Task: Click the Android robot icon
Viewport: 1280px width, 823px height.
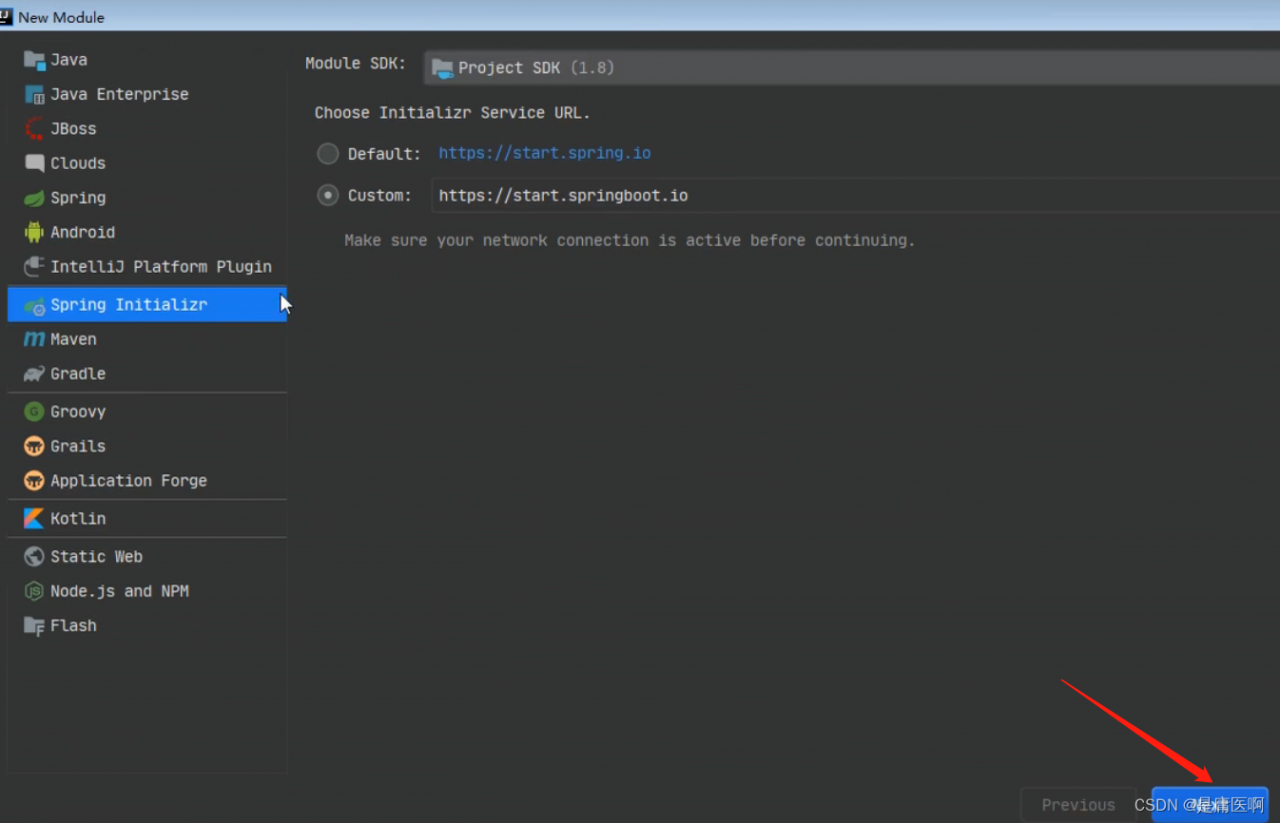Action: pyautogui.click(x=34, y=232)
